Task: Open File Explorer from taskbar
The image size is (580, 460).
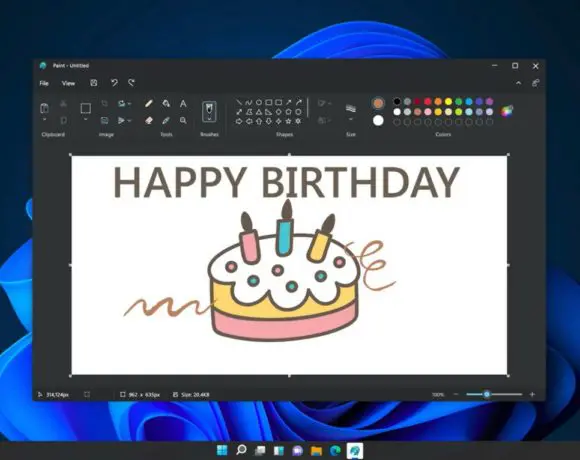Action: point(316,450)
